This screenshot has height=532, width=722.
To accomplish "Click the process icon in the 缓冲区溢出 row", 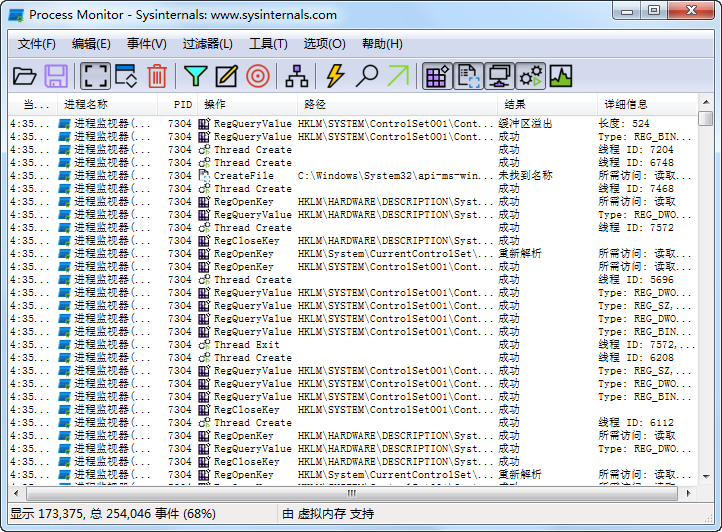I will click(x=64, y=123).
